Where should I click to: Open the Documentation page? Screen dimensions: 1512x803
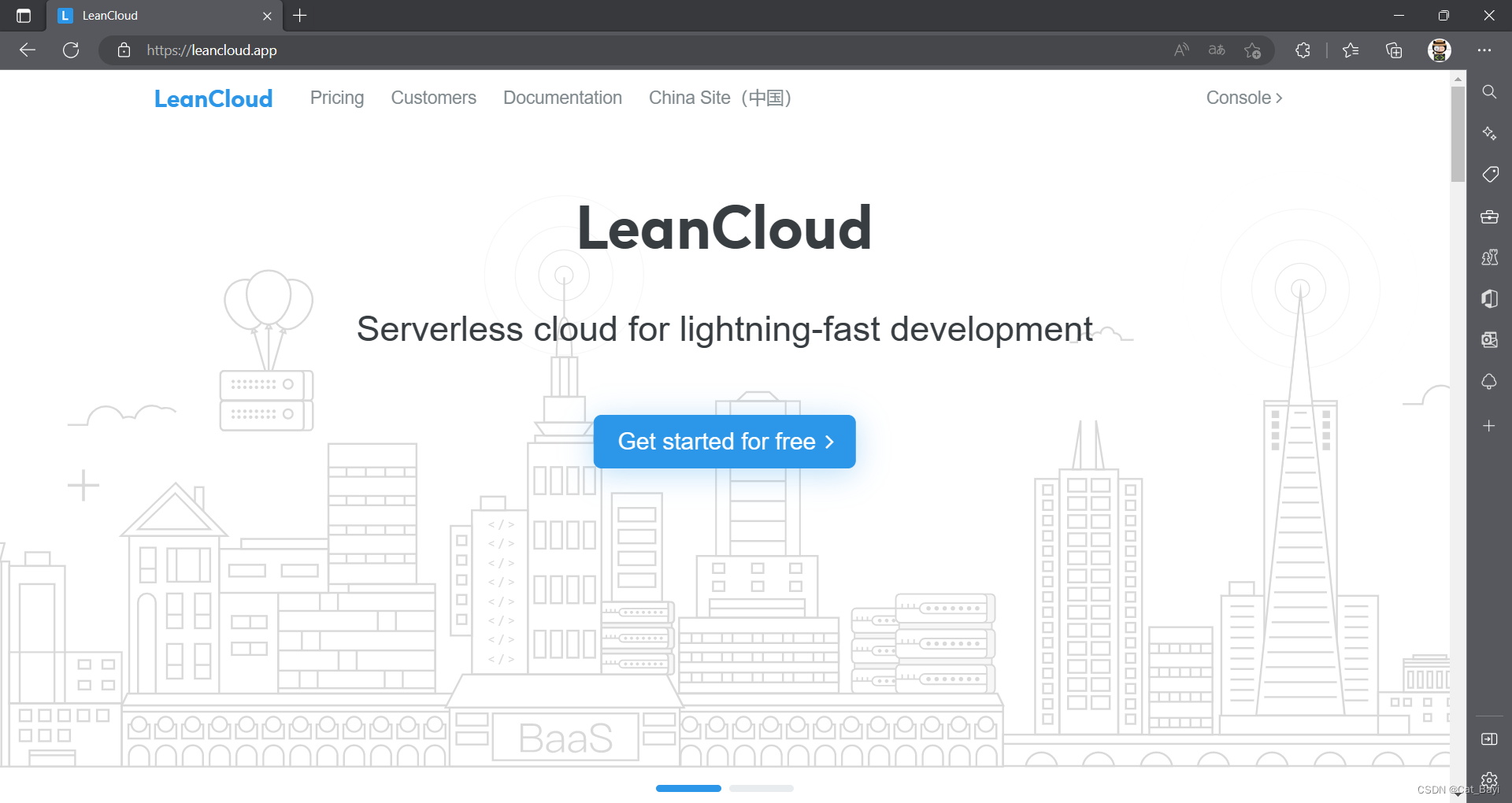click(562, 98)
